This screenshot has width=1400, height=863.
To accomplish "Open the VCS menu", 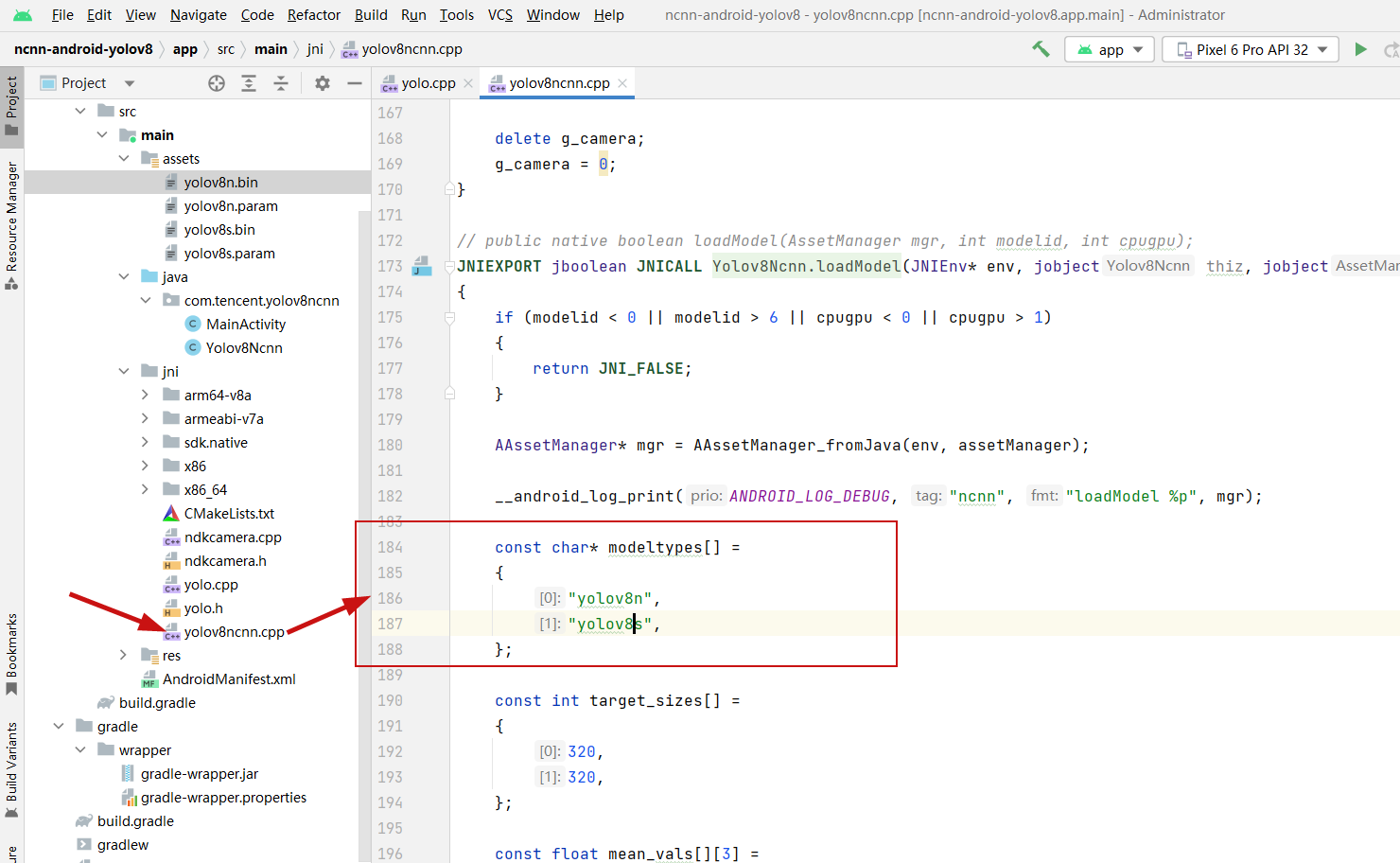I will click(x=500, y=15).
